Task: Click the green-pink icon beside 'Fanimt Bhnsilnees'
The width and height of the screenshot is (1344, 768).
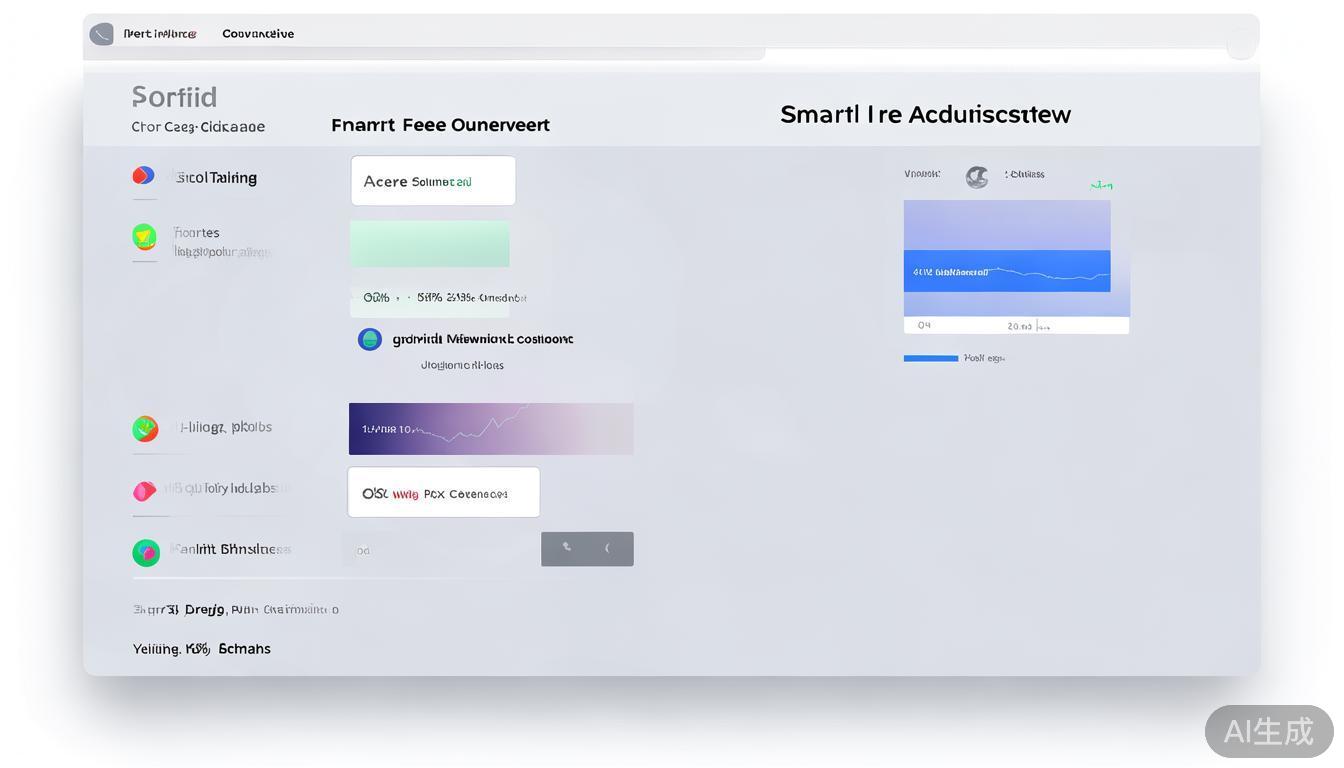Action: [x=146, y=552]
